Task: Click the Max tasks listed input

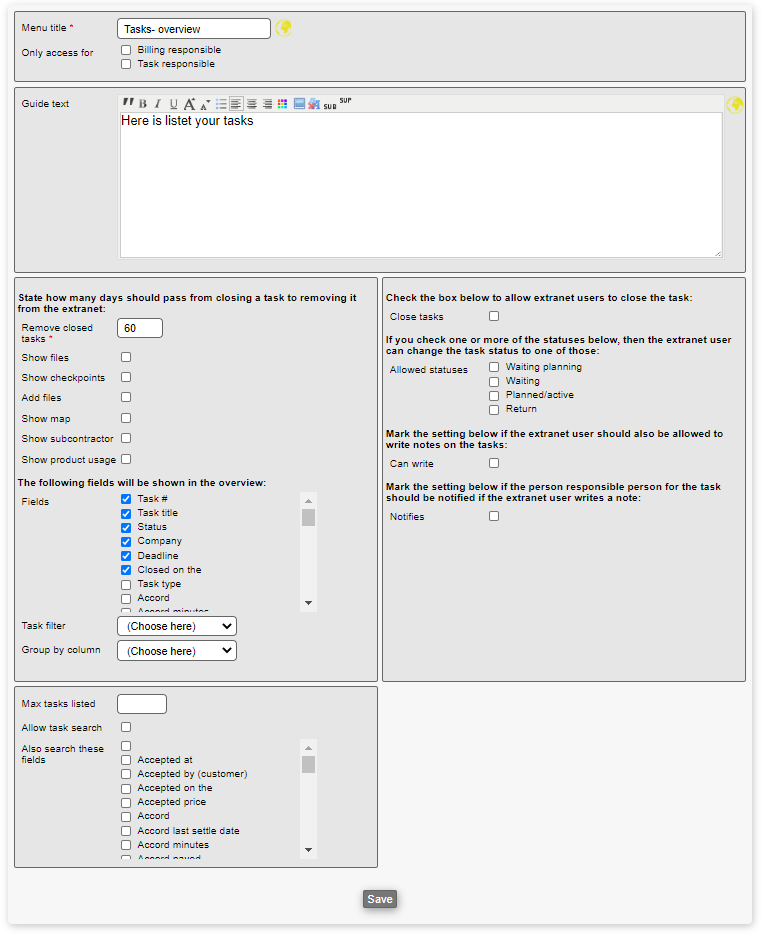Action: point(142,704)
